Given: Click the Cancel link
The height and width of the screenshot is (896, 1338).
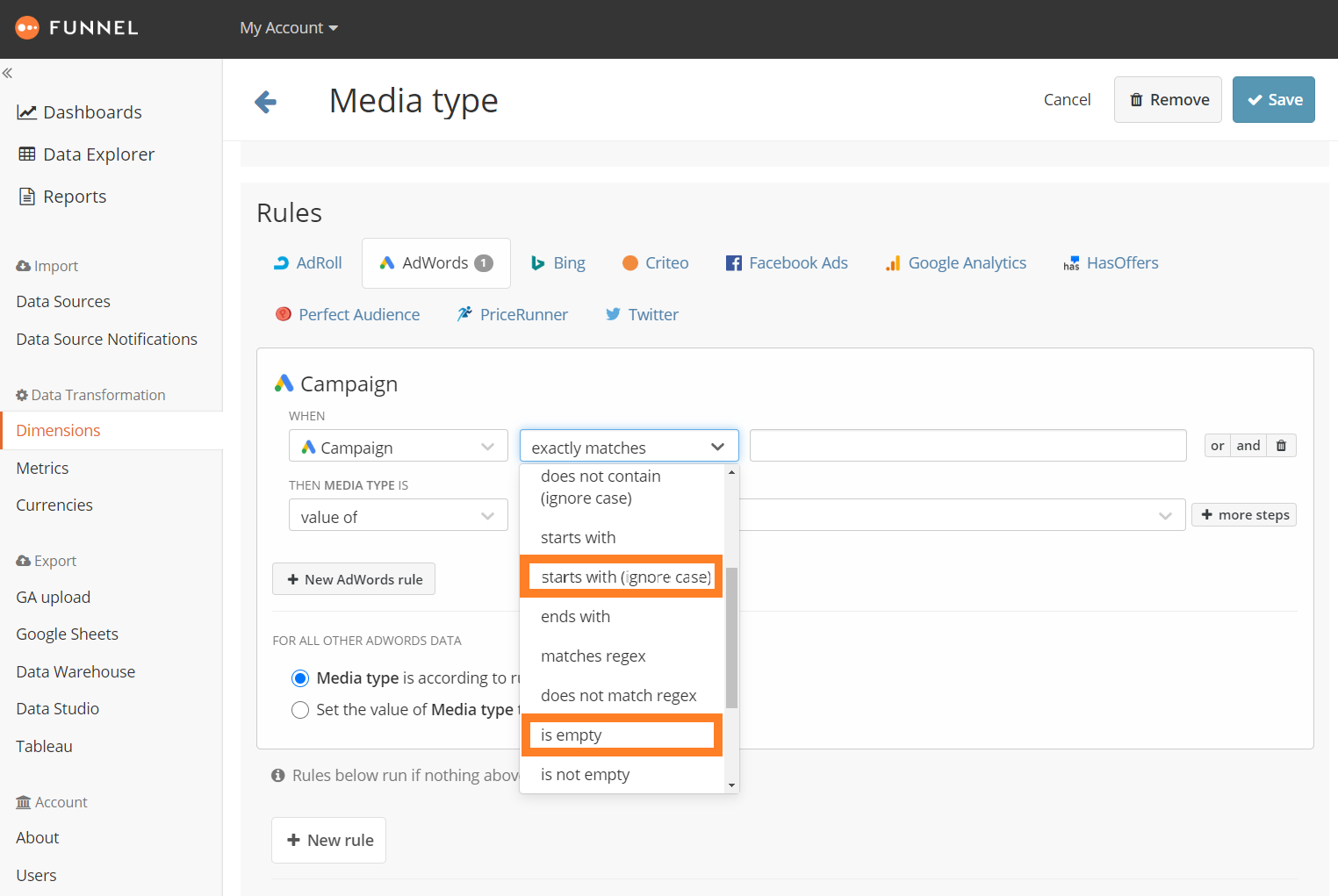Looking at the screenshot, I should pyautogui.click(x=1067, y=100).
